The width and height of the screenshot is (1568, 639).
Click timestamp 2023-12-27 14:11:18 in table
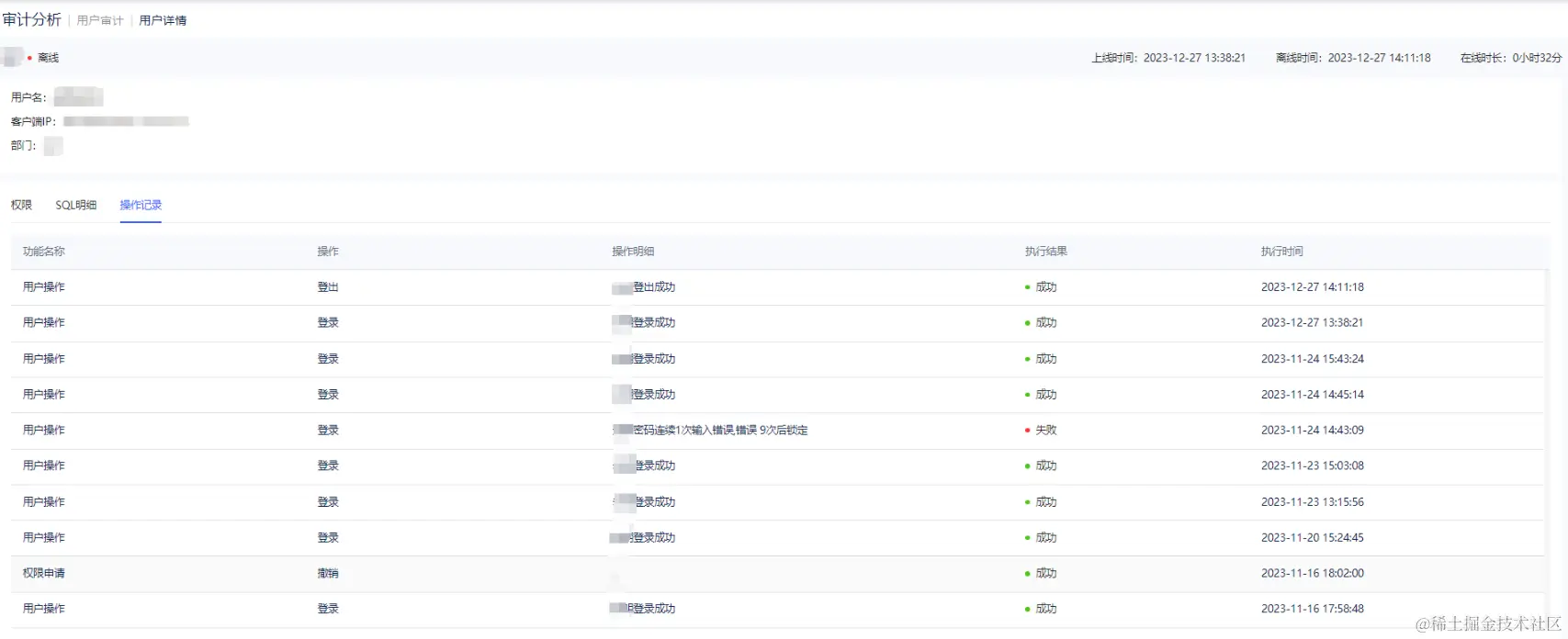click(1313, 287)
